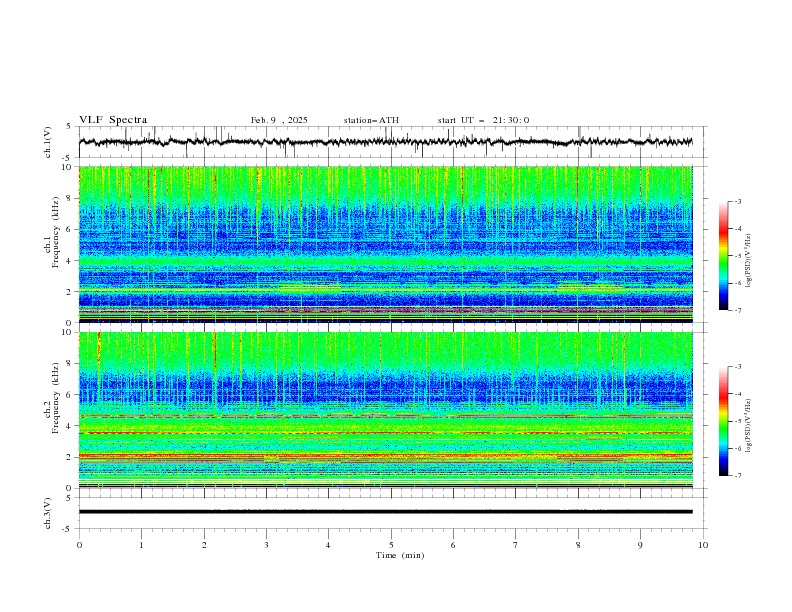This screenshot has height=612, width=792.
Task: Click the "VLF Spectra" plot title
Action: coord(113,120)
